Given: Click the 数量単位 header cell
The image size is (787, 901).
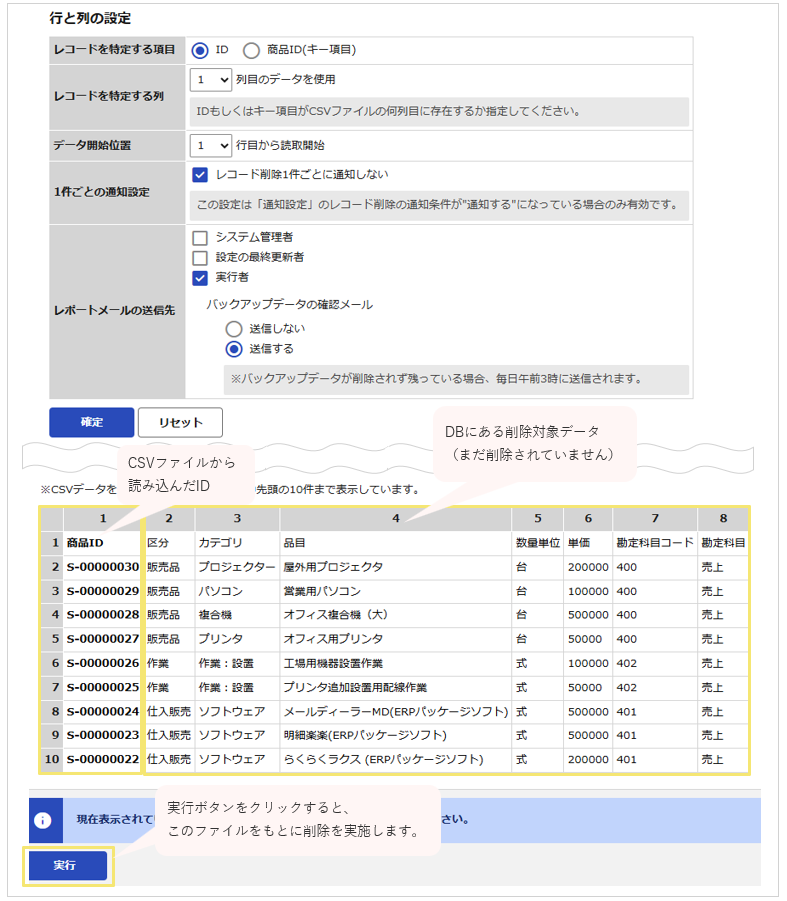Looking at the screenshot, I should click(538, 543).
